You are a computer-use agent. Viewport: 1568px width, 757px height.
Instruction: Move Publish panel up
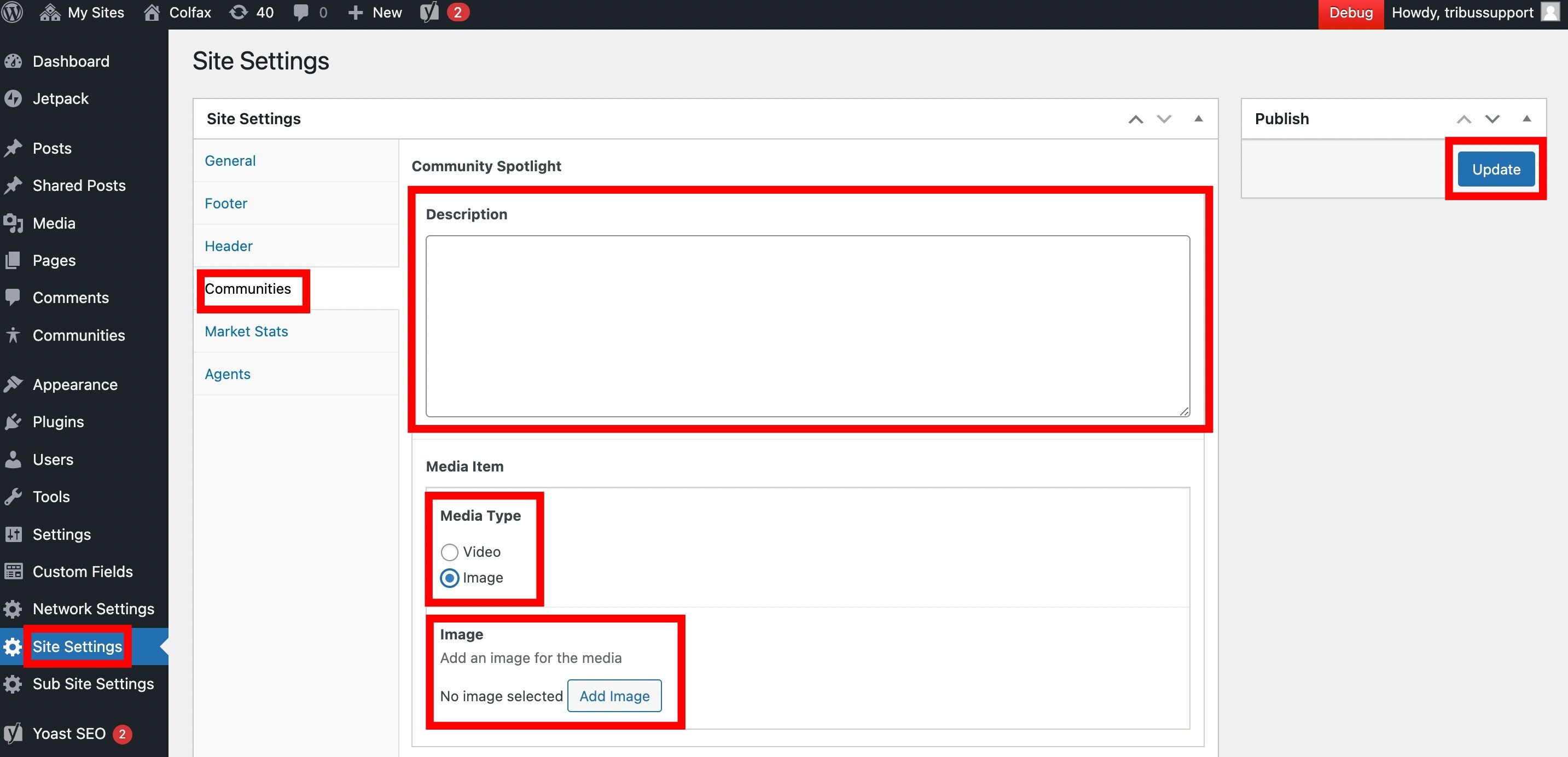coord(1464,119)
